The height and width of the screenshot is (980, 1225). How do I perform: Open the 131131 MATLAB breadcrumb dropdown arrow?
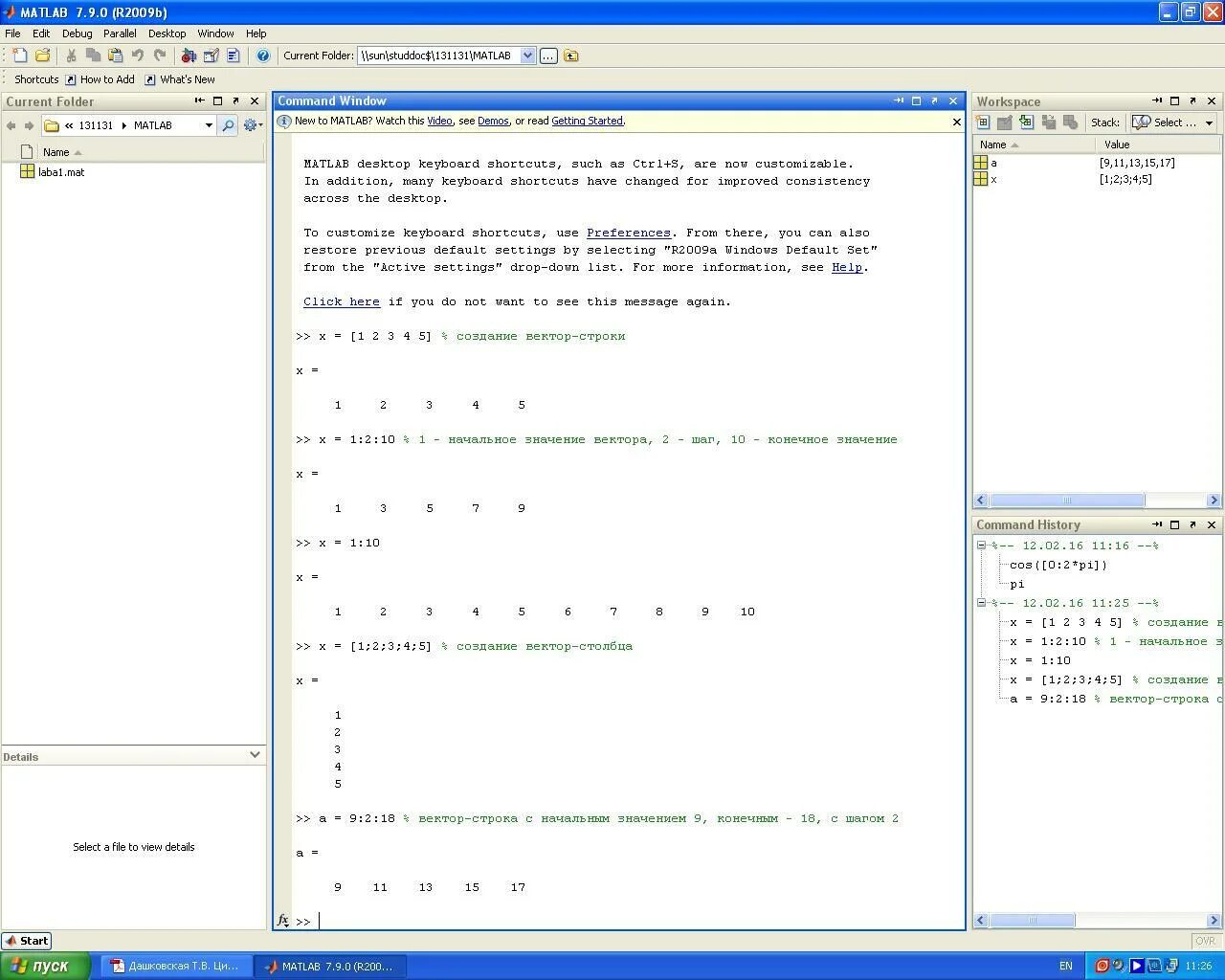209,125
